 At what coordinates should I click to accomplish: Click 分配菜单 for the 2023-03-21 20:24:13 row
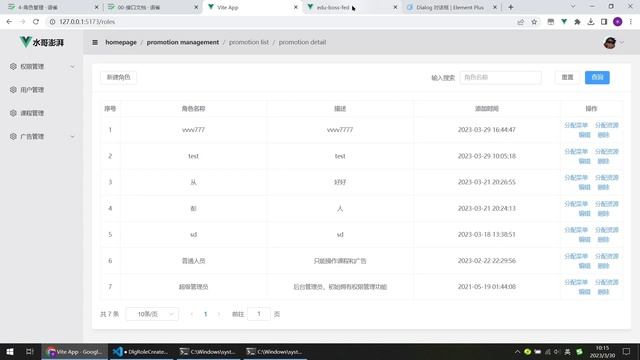[x=576, y=203]
